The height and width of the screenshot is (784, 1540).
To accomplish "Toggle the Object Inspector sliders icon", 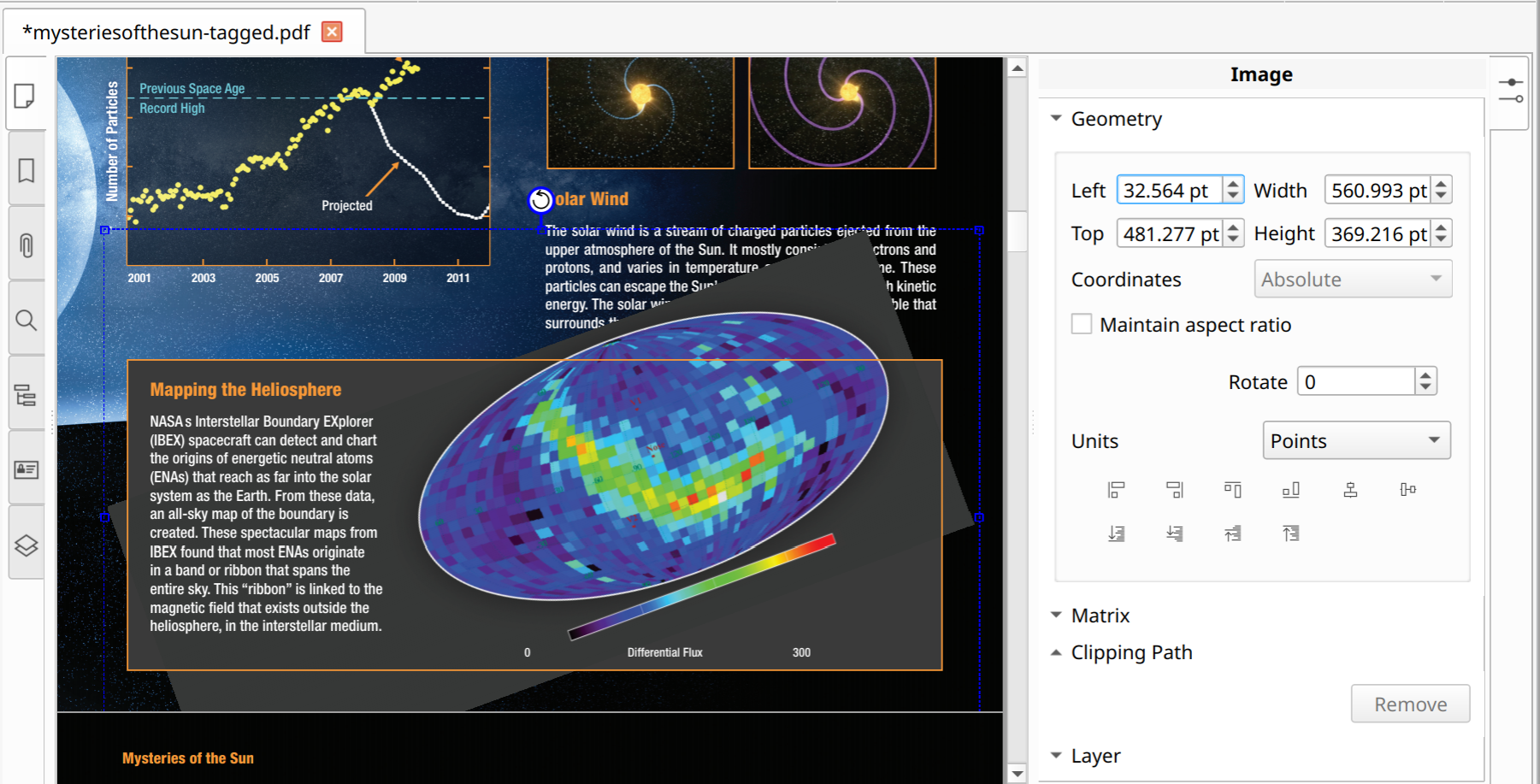I will pos(1511,91).
